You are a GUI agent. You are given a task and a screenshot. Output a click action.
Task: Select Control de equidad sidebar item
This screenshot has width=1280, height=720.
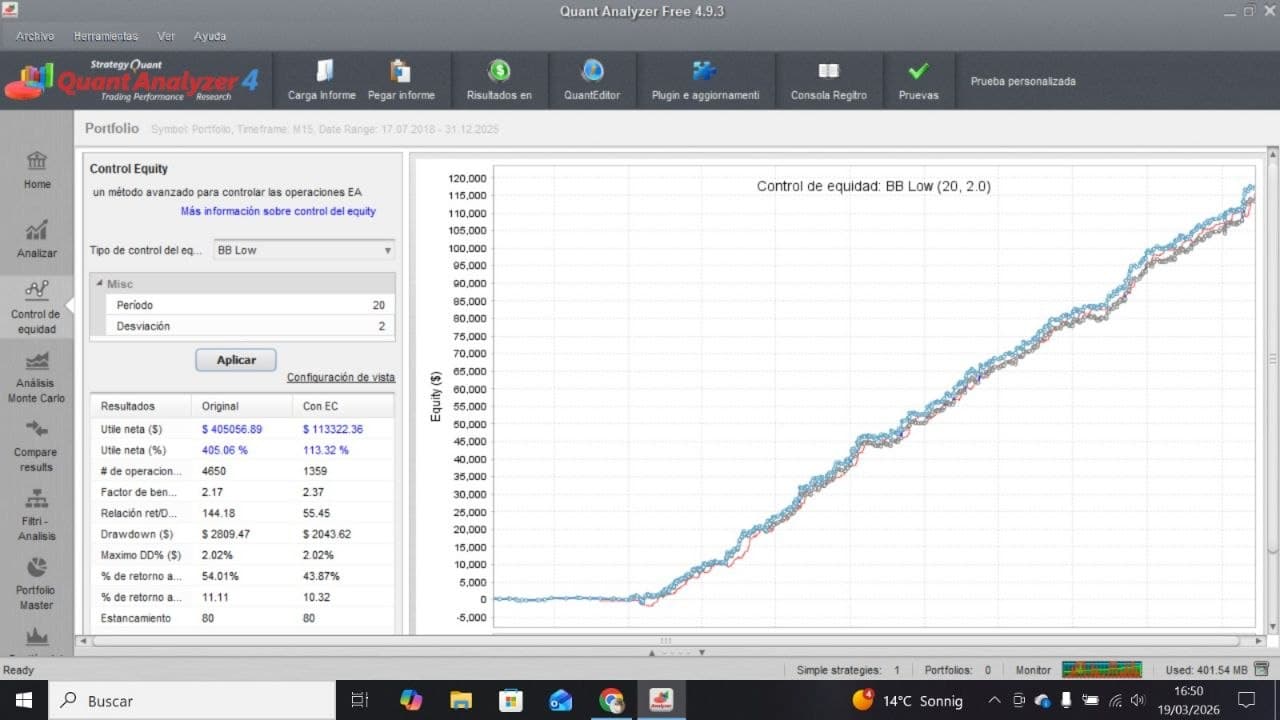[x=37, y=307]
